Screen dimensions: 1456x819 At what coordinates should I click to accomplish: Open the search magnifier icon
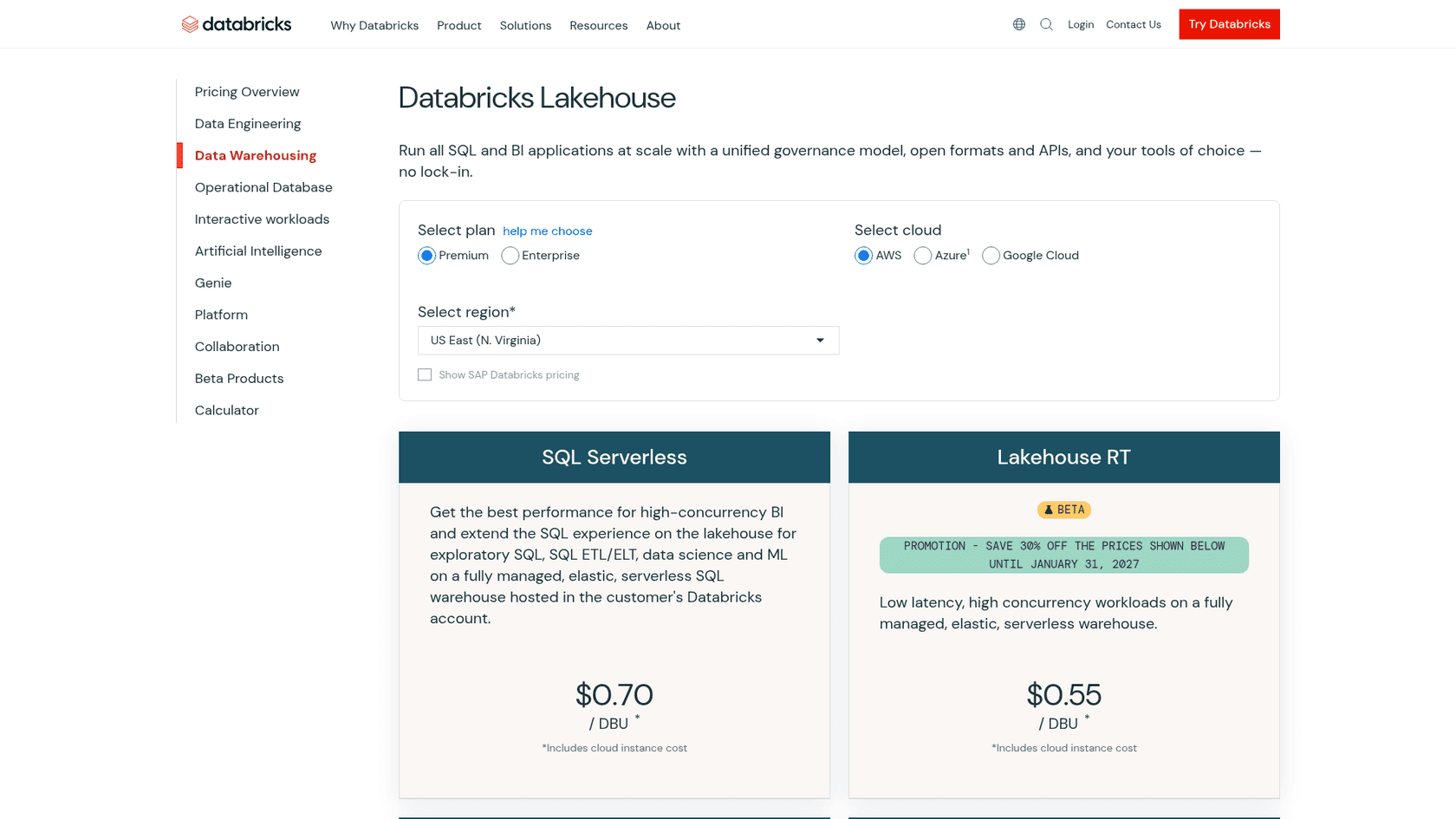click(x=1047, y=24)
